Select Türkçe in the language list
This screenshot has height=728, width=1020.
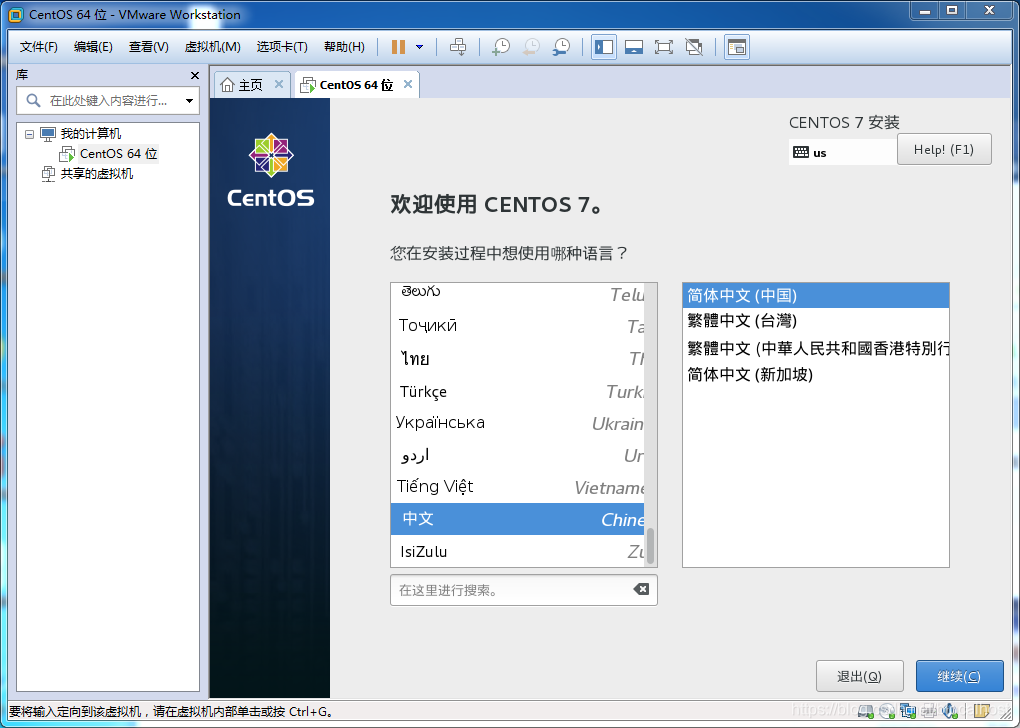tap(518, 392)
